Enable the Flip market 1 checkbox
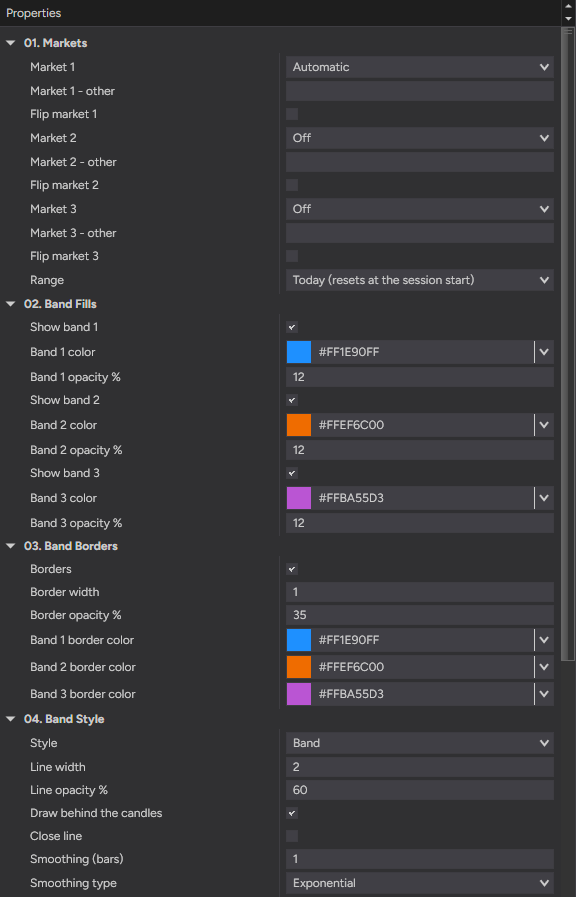This screenshot has width=576, height=897. tap(292, 114)
